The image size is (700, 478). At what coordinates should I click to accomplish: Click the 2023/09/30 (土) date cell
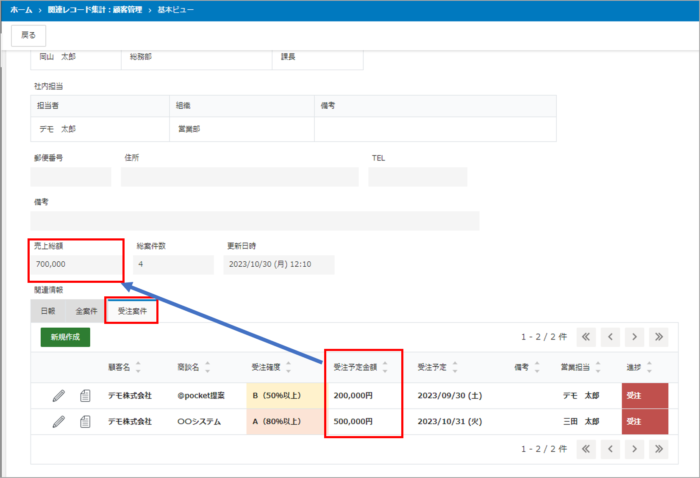click(x=450, y=396)
